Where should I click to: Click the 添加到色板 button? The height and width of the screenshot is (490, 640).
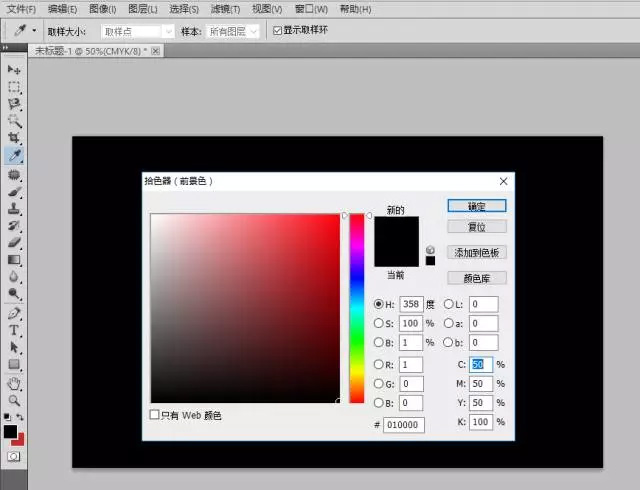click(476, 253)
